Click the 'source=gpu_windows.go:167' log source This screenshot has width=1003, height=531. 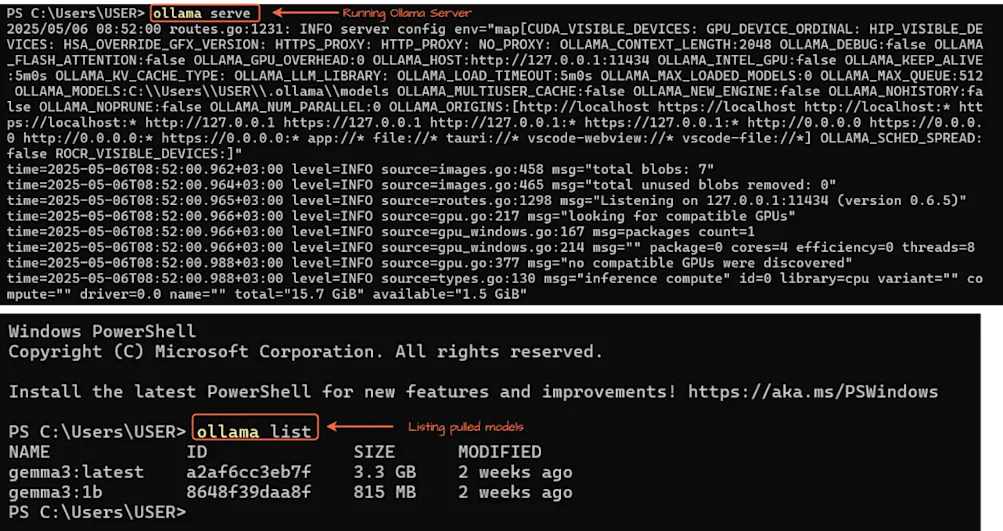pyautogui.click(x=483, y=232)
